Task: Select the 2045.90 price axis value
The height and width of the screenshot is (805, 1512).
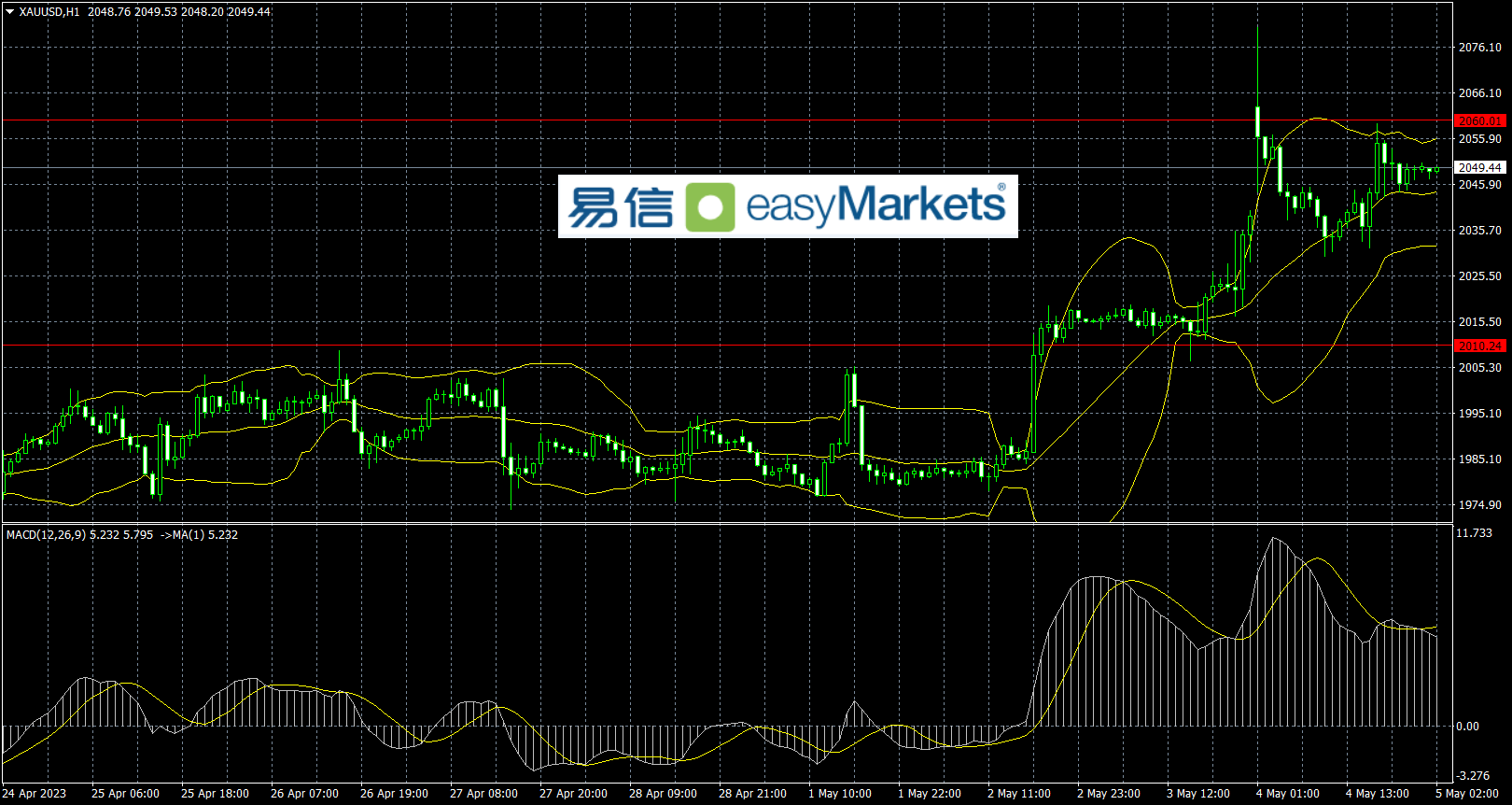Action: [1480, 185]
